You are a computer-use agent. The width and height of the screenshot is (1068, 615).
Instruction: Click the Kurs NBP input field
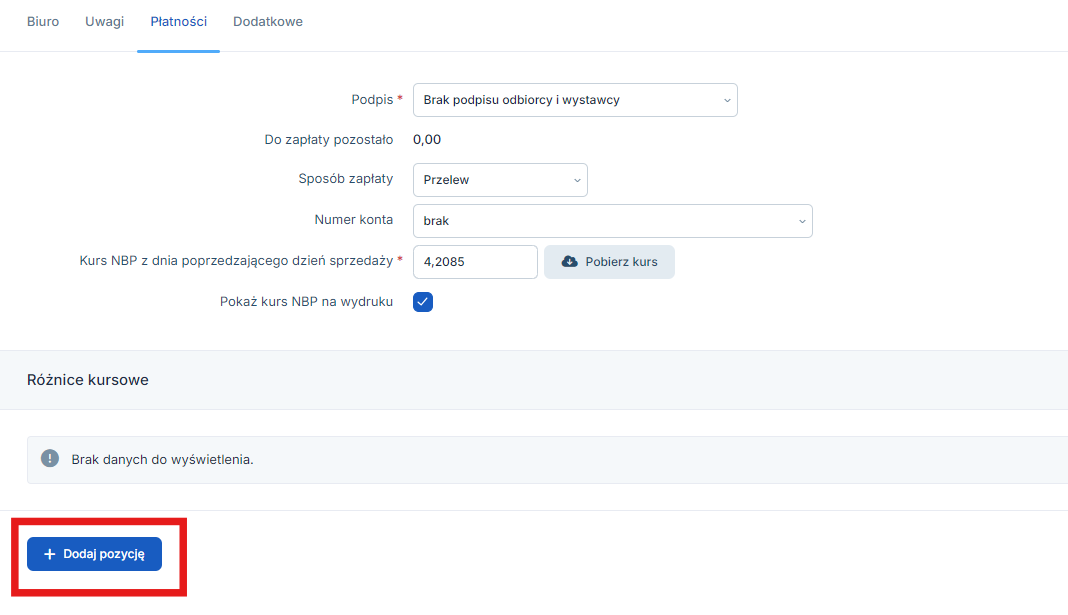pos(475,262)
